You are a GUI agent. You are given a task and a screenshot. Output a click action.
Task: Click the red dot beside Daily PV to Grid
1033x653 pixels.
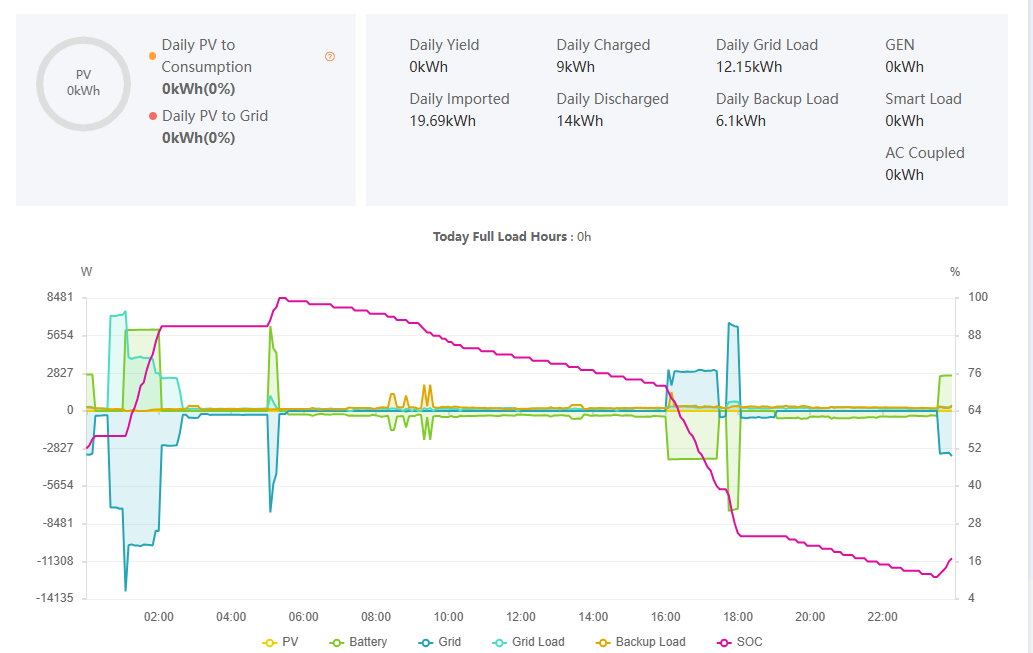click(x=152, y=116)
